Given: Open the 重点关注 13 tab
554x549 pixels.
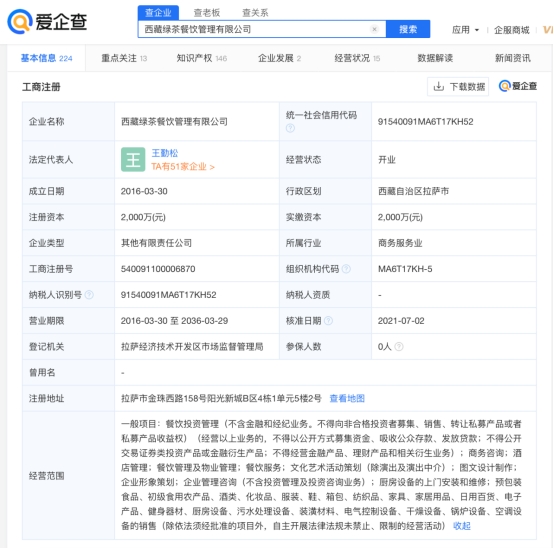Looking at the screenshot, I should (124, 58).
